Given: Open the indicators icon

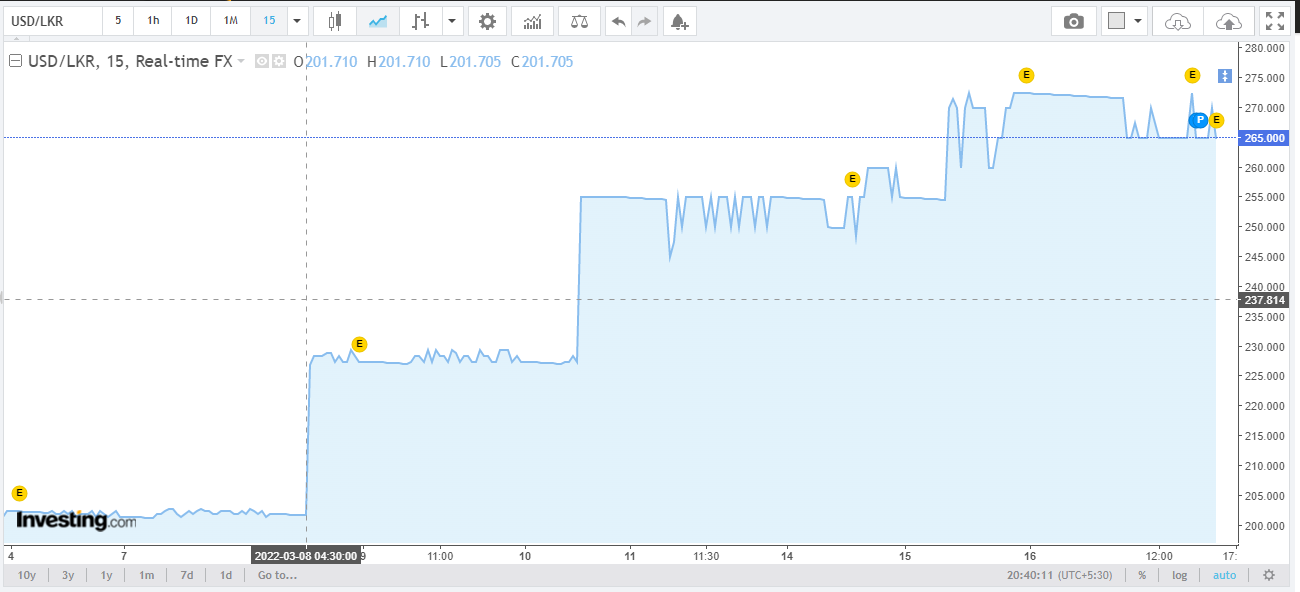Looking at the screenshot, I should pos(533,21).
